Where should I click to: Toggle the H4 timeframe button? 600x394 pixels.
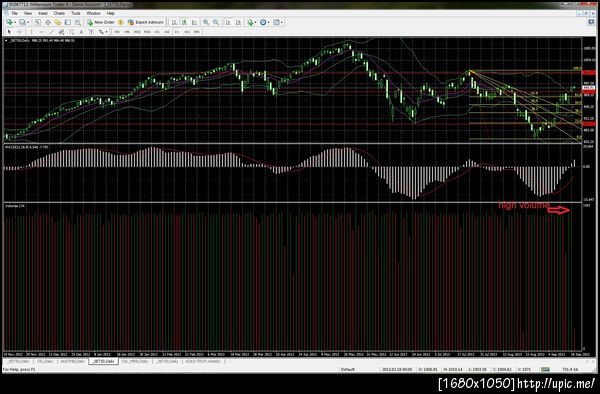167,32
